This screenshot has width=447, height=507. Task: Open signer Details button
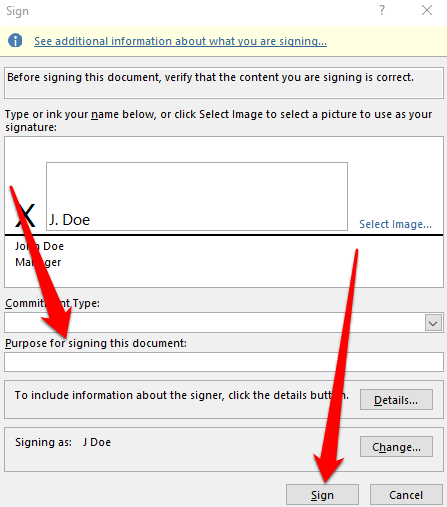[x=396, y=400]
